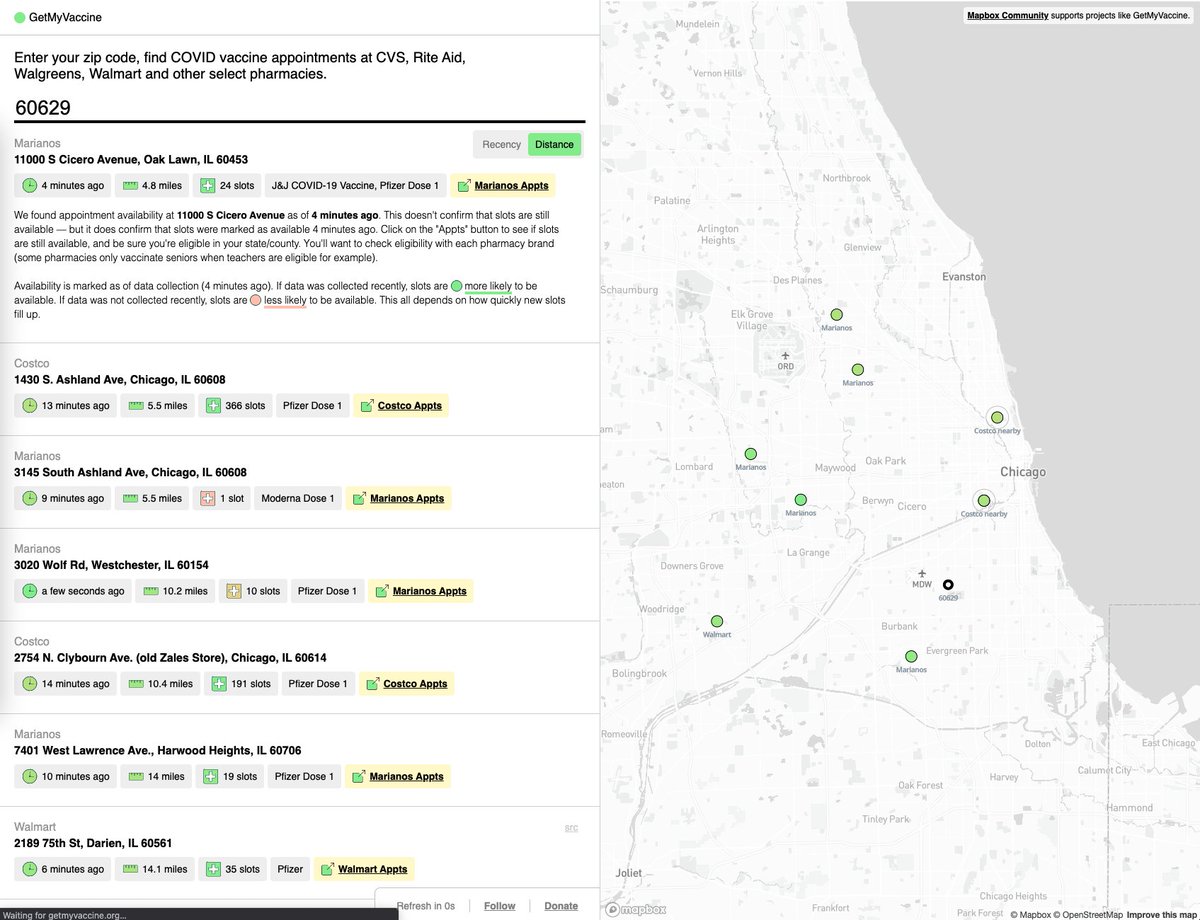Screen dimensions: 1200x920
Task: Click the Follow link at bottom
Action: click(x=500, y=906)
